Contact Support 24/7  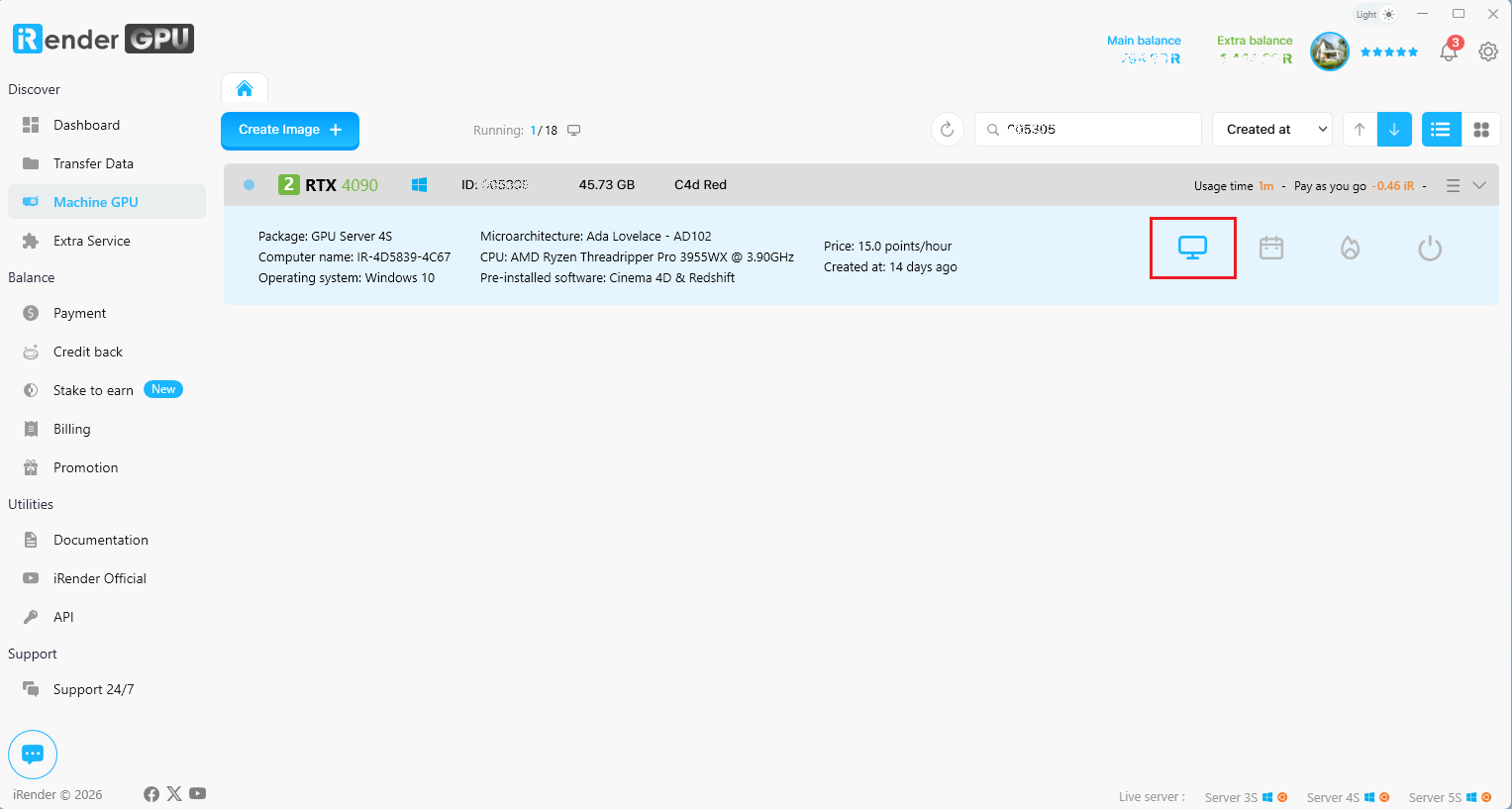(x=107, y=689)
